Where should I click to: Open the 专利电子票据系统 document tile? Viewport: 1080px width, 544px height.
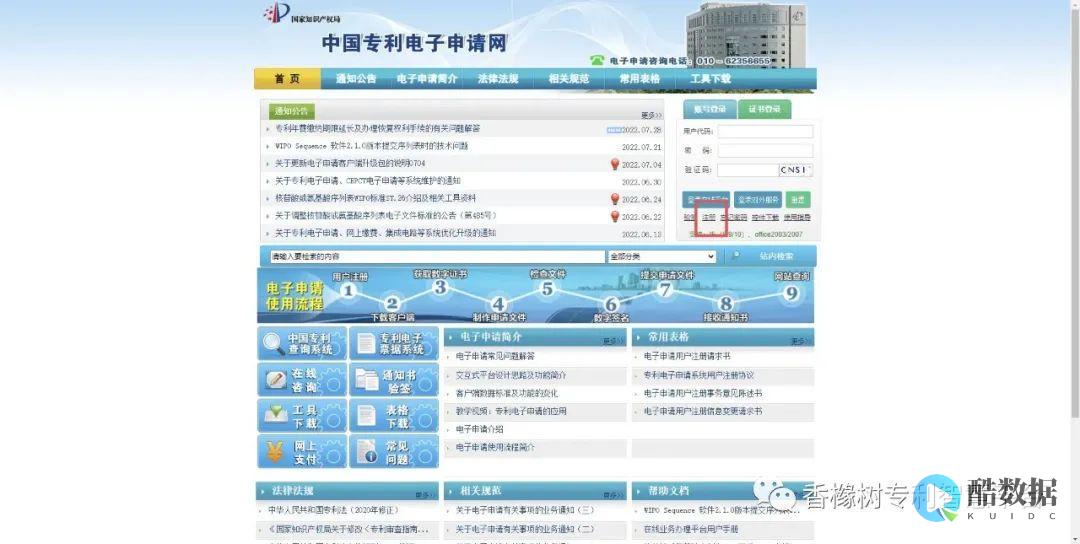tap(394, 343)
